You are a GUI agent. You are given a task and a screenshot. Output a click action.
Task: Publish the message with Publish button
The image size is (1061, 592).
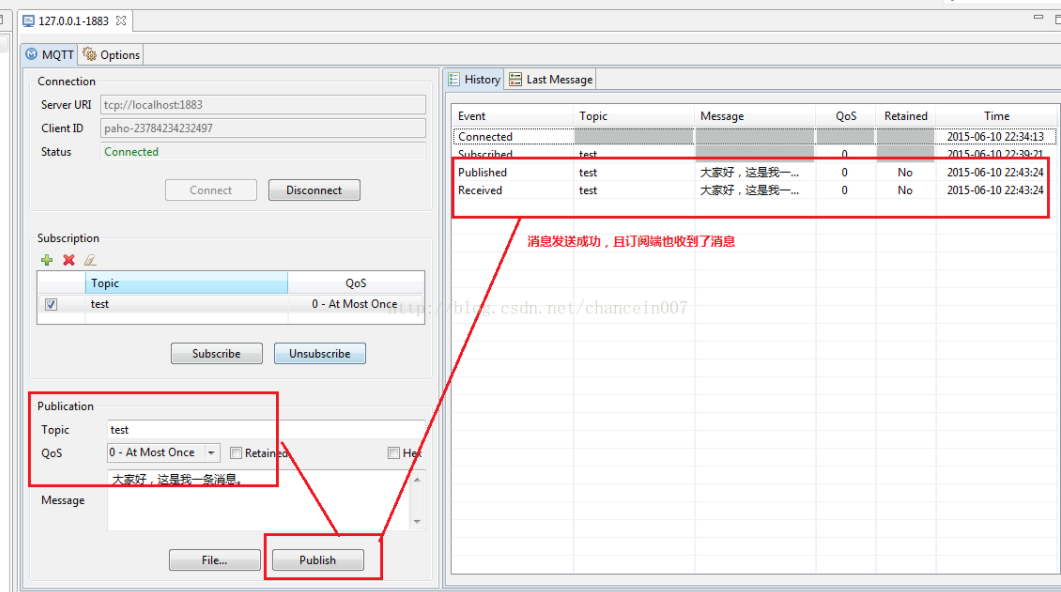coord(318,560)
